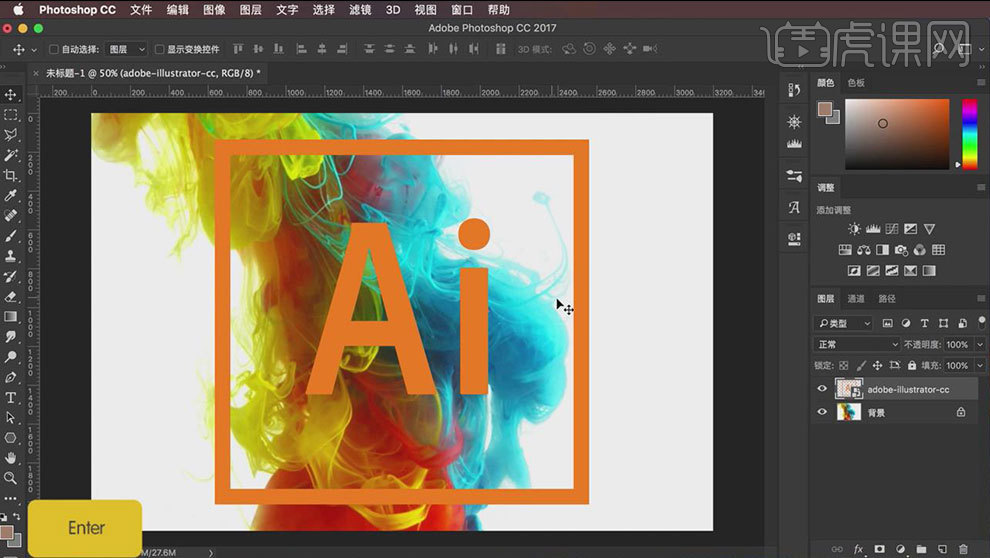Hide the adobe-illustrator-cc layer
Viewport: 990px width, 558px height.
pyautogui.click(x=822, y=389)
